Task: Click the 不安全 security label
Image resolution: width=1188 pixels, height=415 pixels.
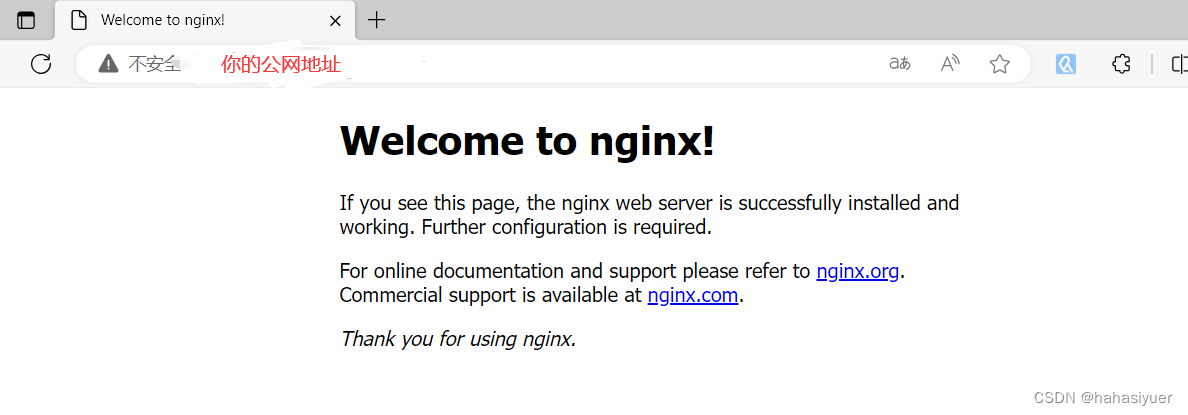Action: click(x=154, y=64)
